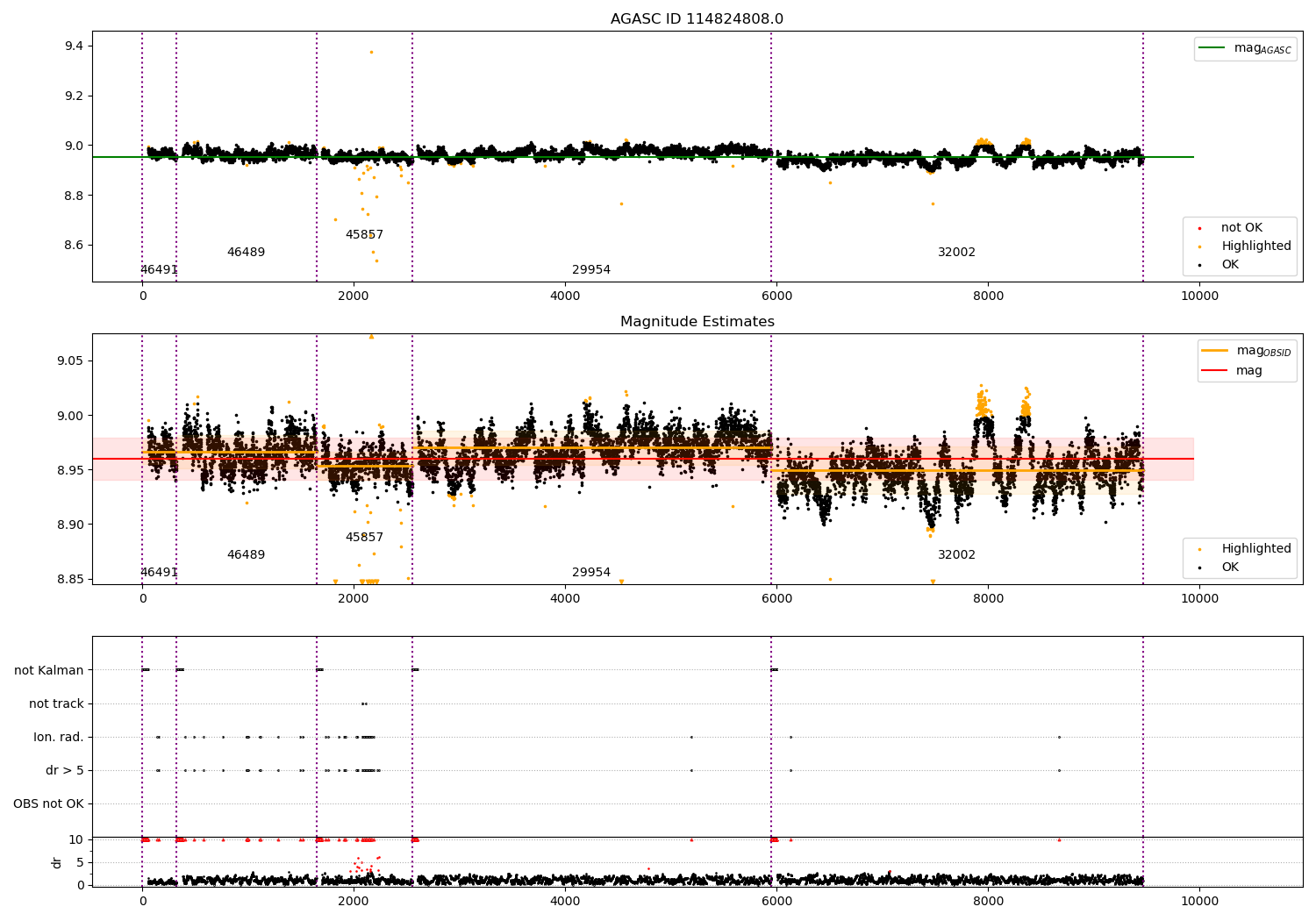
Task: Click obsid label 46491 in top plot
Action: tap(159, 270)
